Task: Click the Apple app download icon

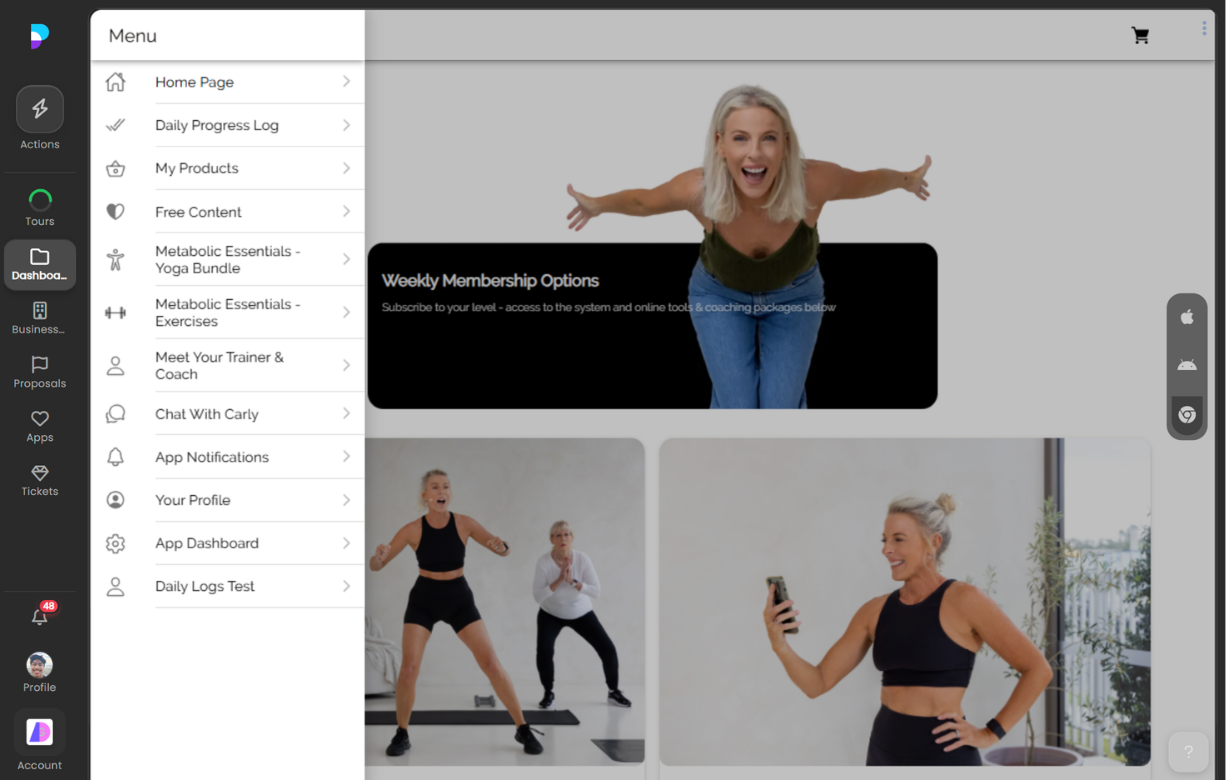Action: pyautogui.click(x=1186, y=317)
